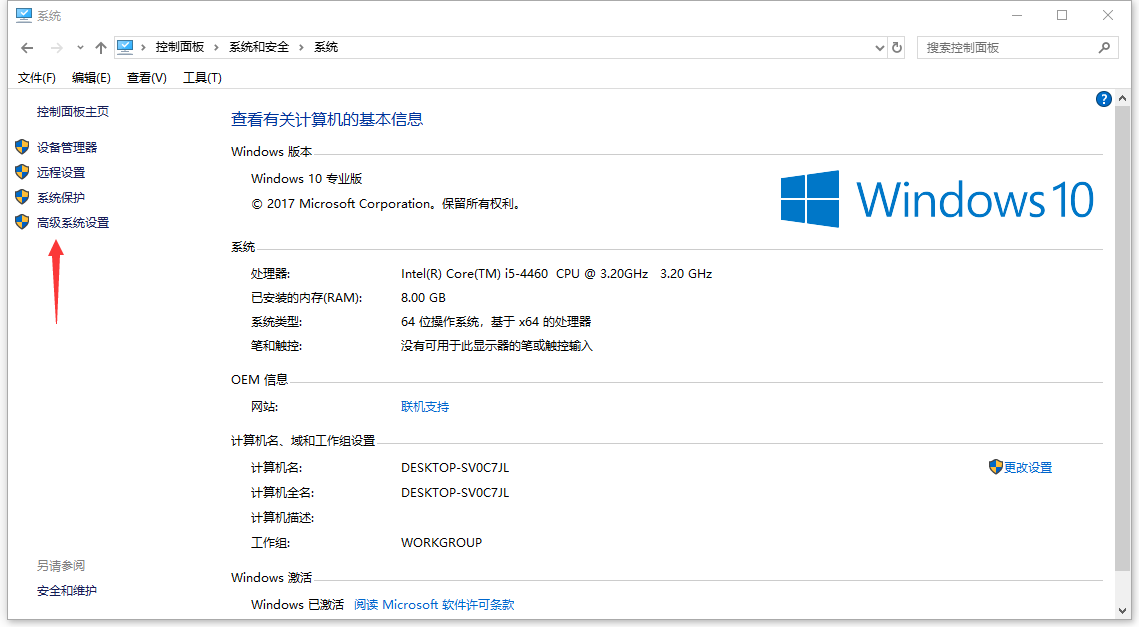This screenshot has height=627, width=1139.
Task: Click the computer icon in address bar
Action: coord(125,47)
